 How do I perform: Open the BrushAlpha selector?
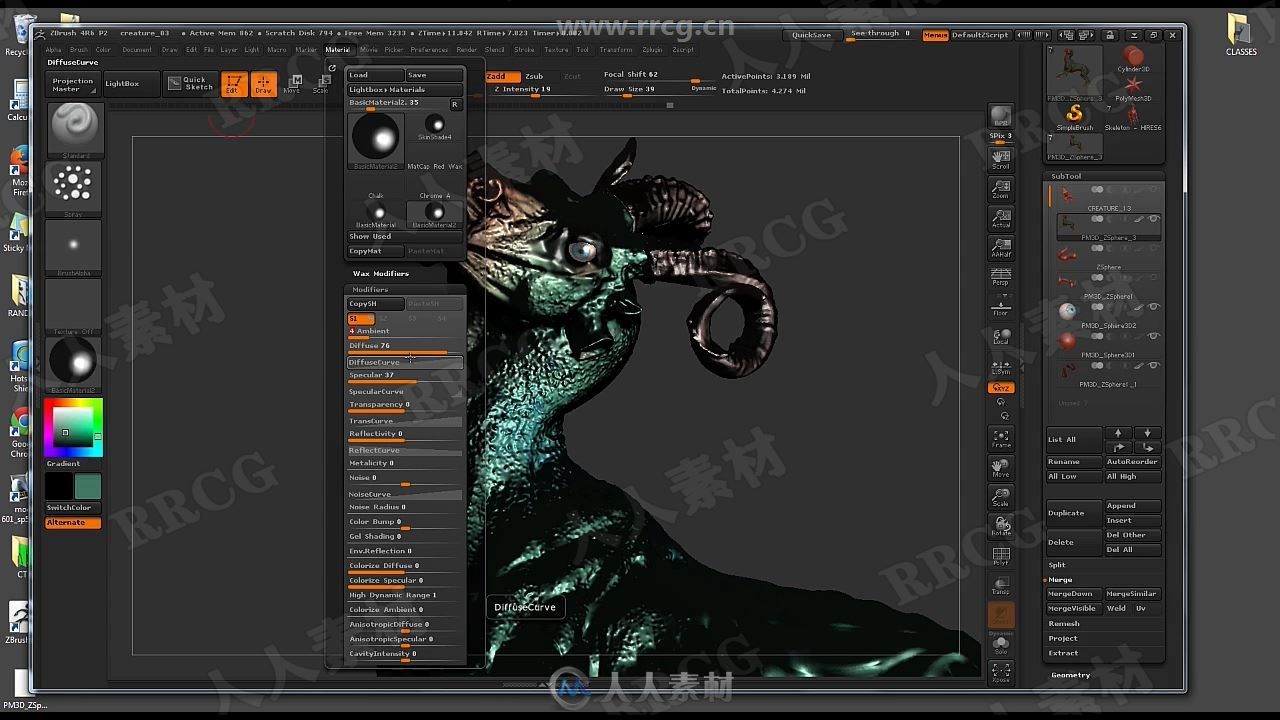coord(73,246)
